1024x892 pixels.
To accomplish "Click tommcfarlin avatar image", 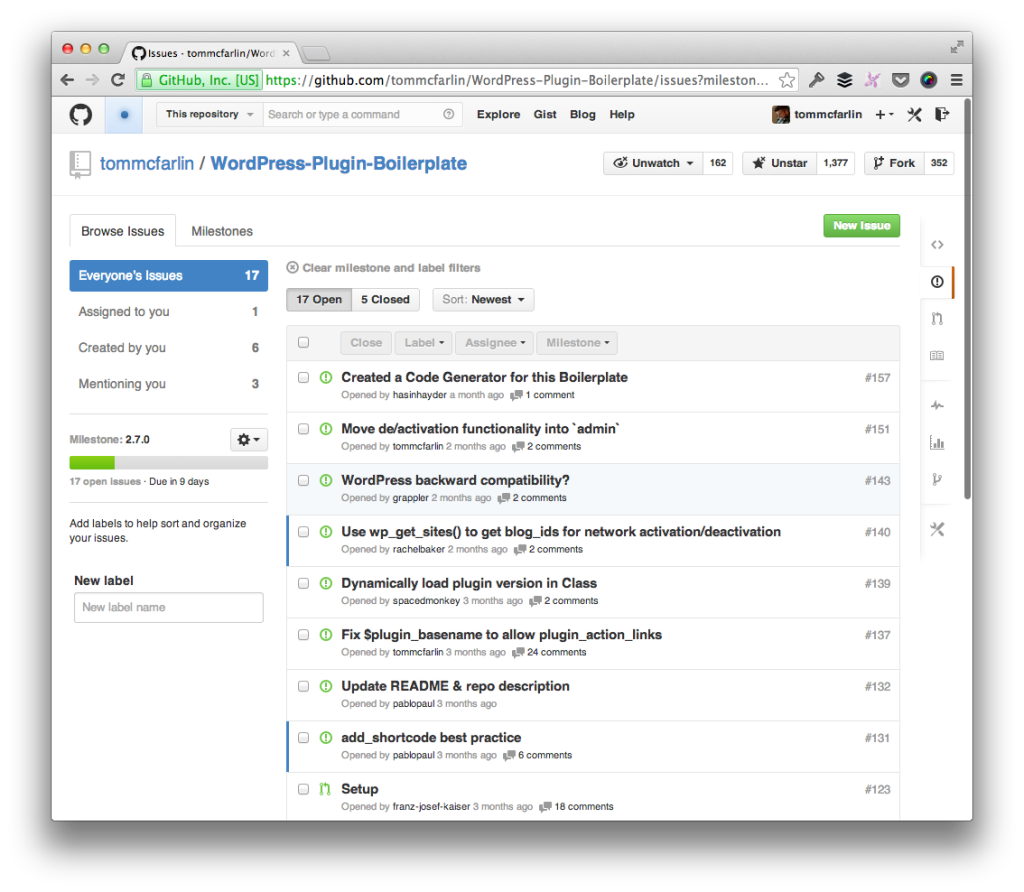I will point(780,114).
